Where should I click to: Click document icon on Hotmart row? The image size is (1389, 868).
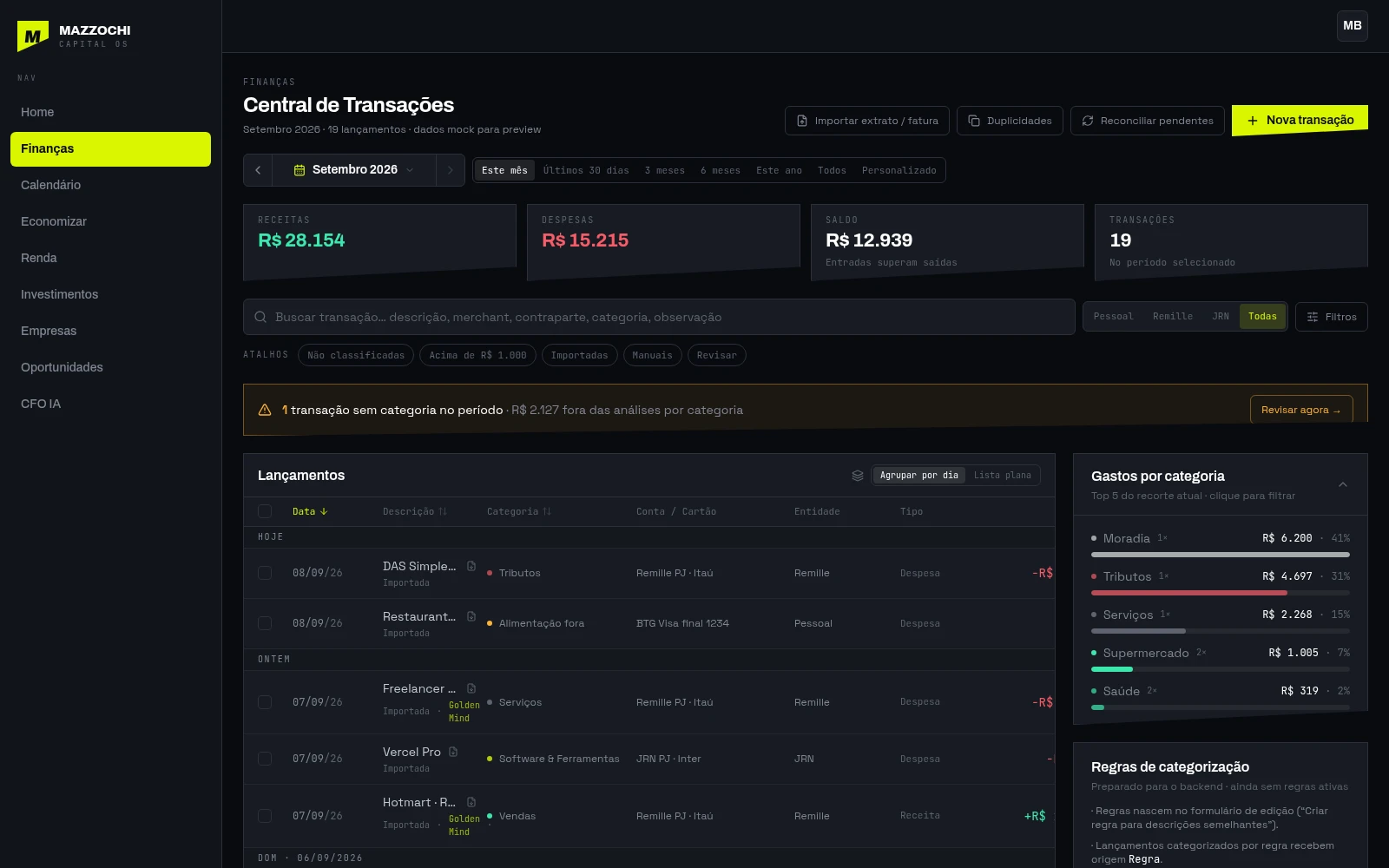[x=471, y=802]
